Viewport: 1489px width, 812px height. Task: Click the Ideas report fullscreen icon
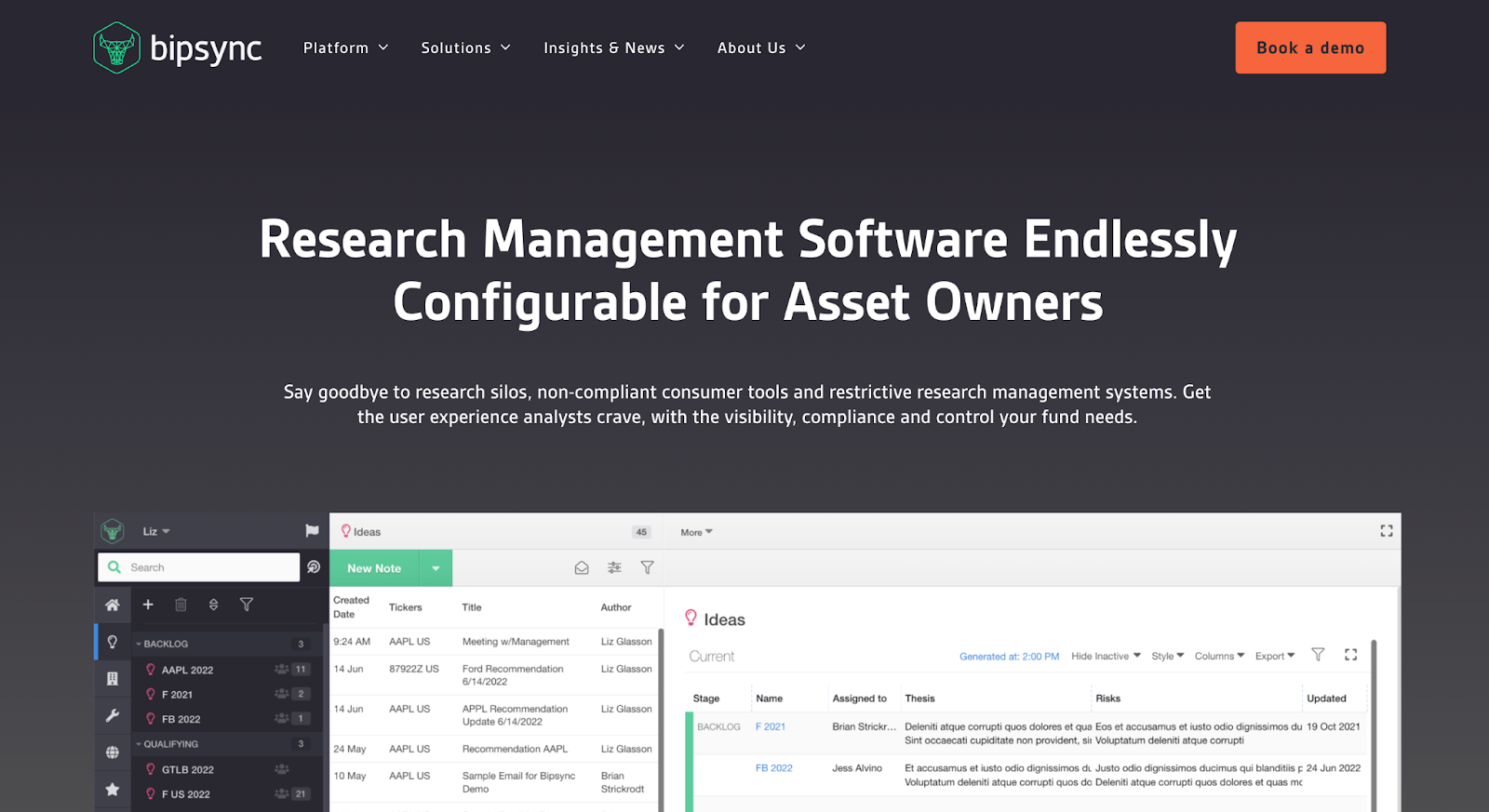[1351, 655]
